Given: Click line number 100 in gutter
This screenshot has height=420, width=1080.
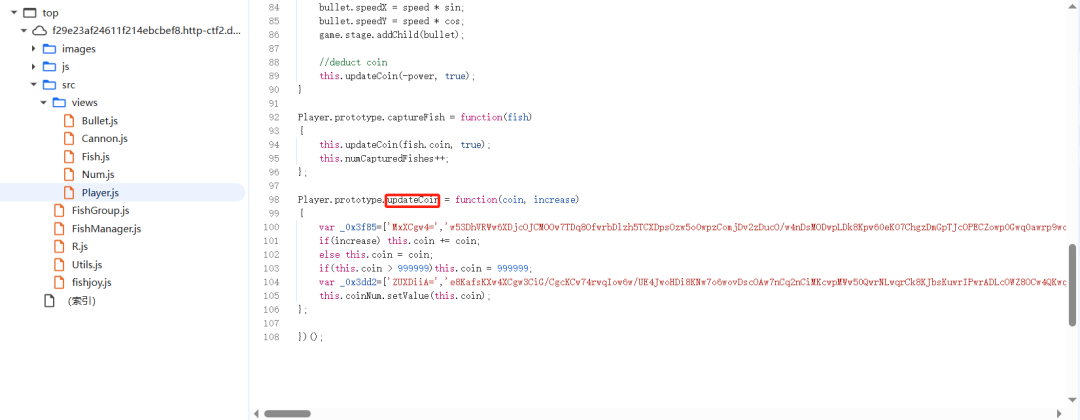Looking at the screenshot, I should click(x=273, y=227).
